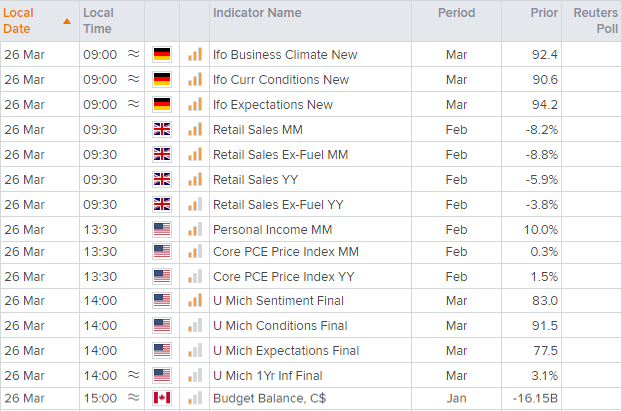Click approximate-time symbol in U Mich 1Yr Inf row
This screenshot has height=411, width=622.
pyautogui.click(x=134, y=375)
